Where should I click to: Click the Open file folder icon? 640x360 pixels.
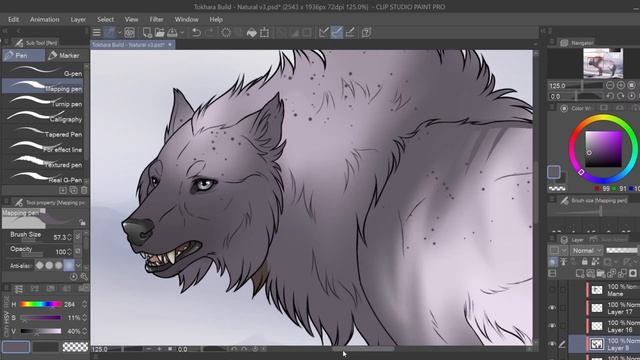click(160, 33)
